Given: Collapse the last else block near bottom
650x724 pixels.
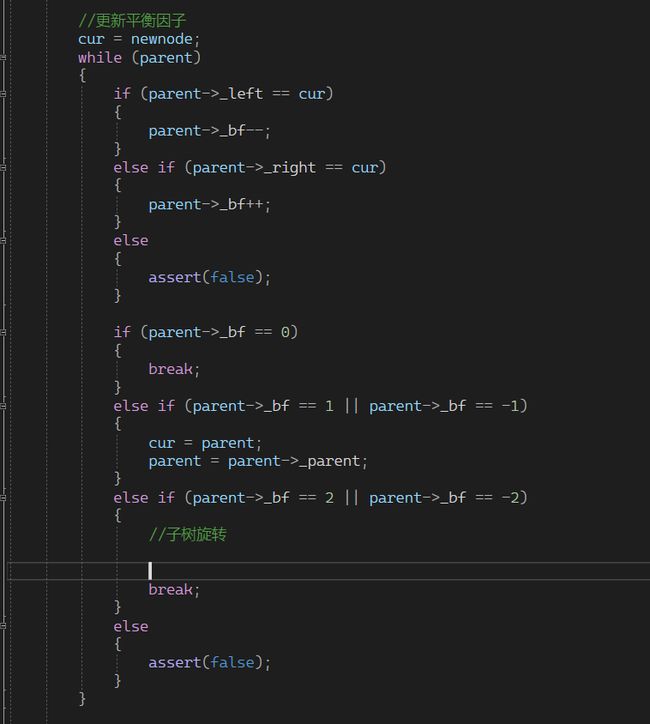Looking at the screenshot, I should (x=4, y=626).
